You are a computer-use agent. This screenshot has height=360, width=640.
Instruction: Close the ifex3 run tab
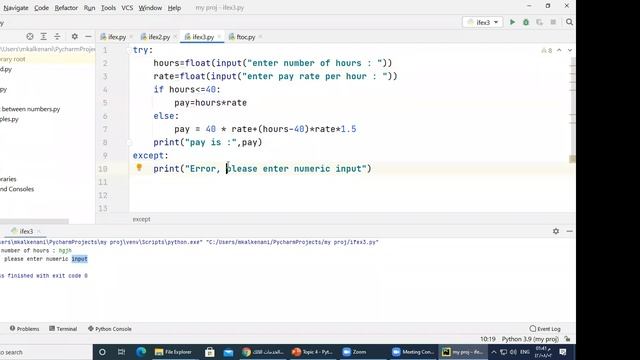[39, 231]
